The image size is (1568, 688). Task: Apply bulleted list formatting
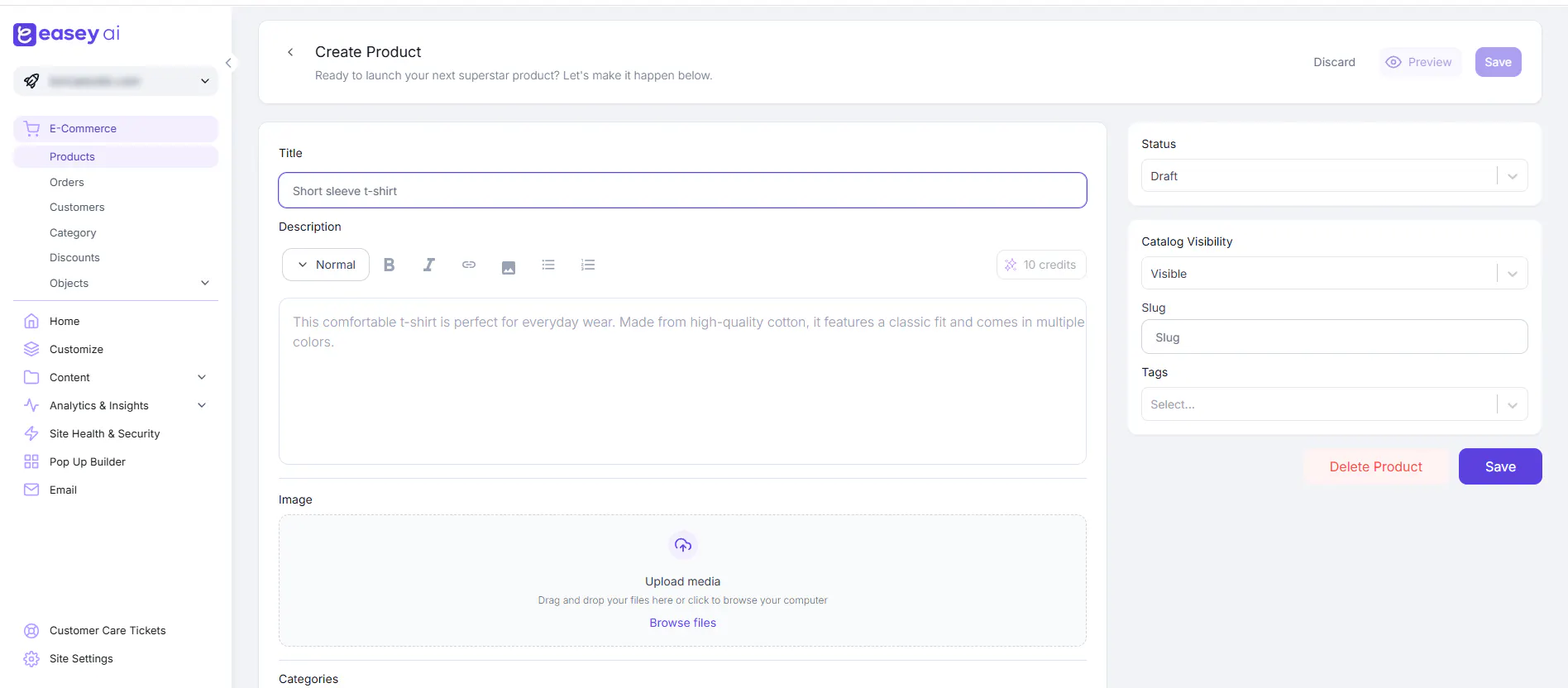tap(548, 265)
